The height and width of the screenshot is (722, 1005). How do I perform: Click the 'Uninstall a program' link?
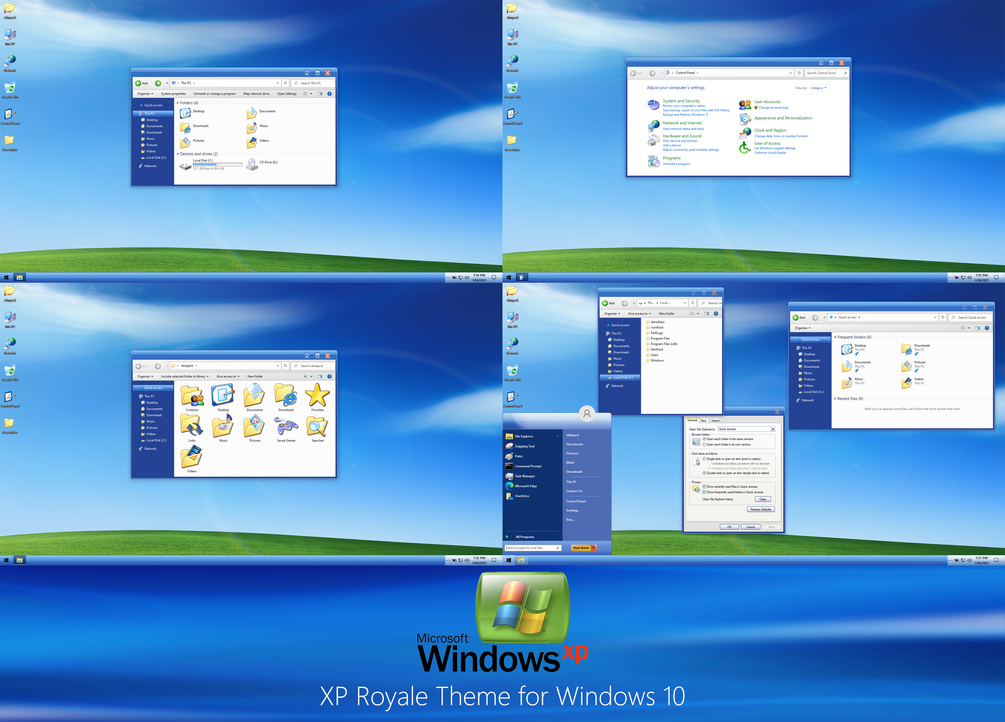[676, 164]
